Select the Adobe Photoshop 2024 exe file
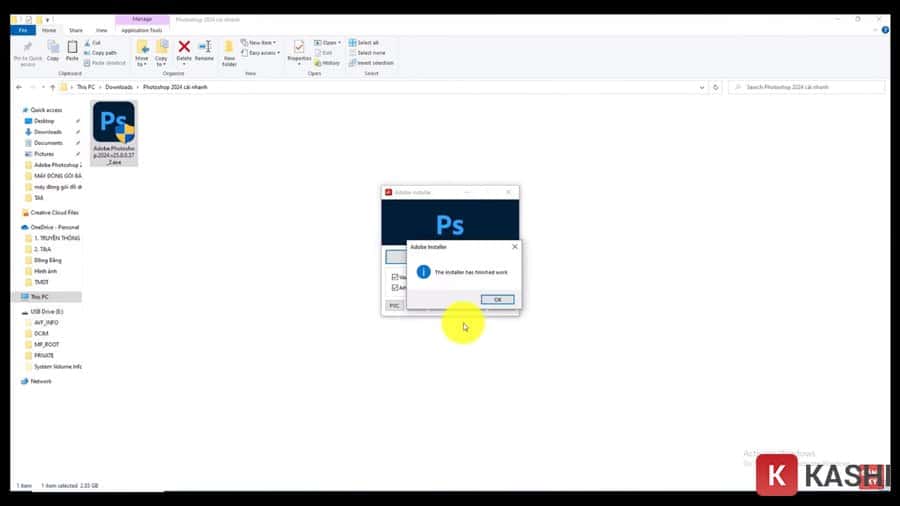 (x=114, y=133)
